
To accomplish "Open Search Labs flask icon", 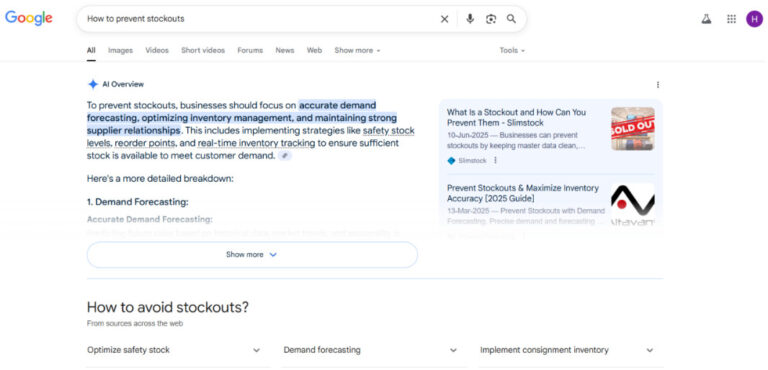I will pos(706,19).
